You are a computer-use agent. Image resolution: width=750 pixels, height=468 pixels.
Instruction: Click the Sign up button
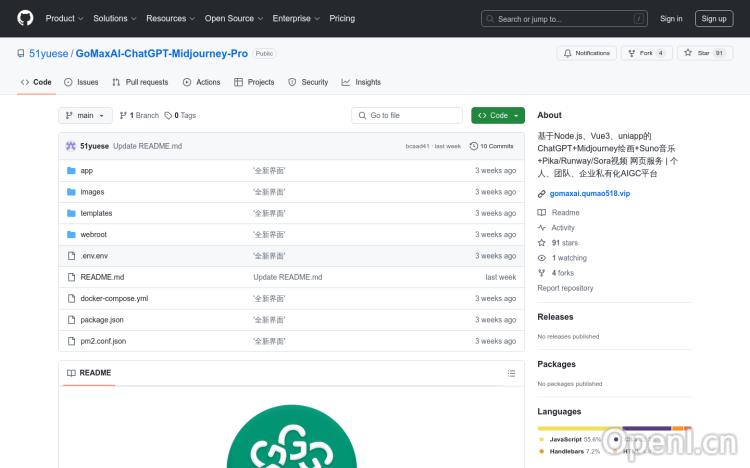pos(714,18)
